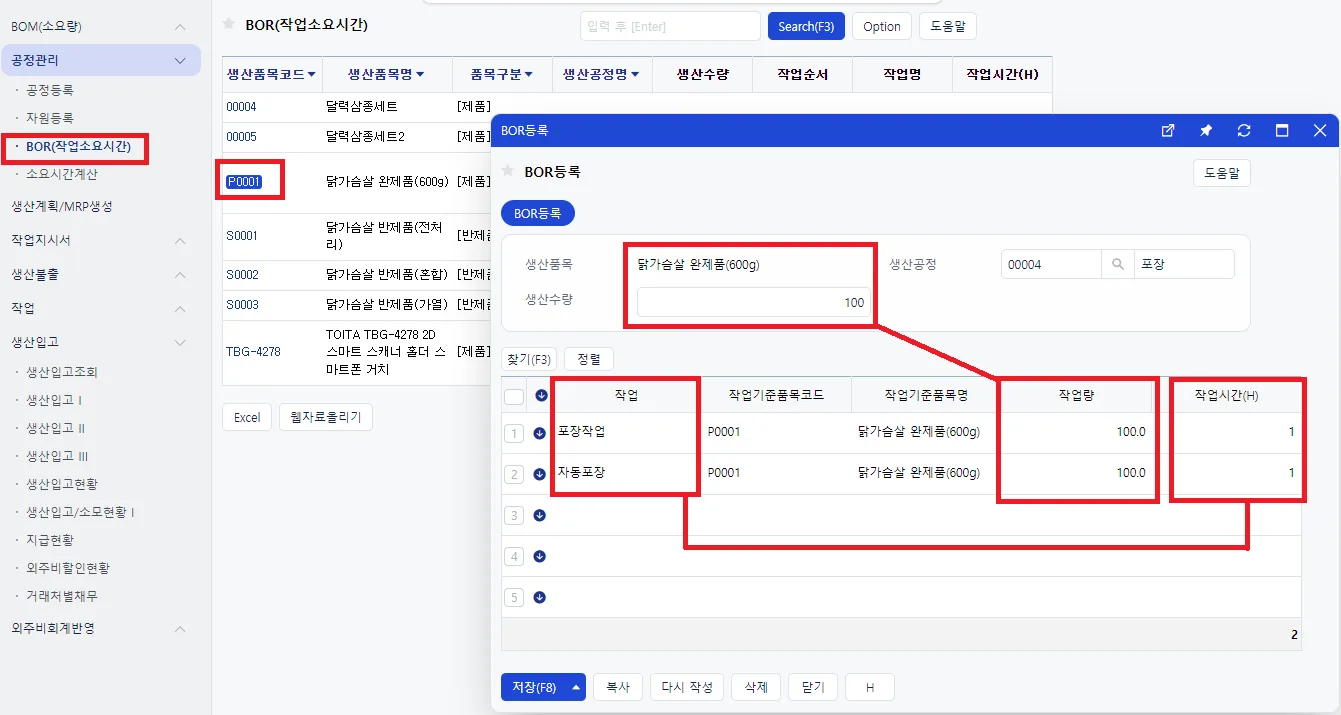Screen dimensions: 1341x715
Task: Expand the 저장(F8) split button arrow
Action: [576, 687]
